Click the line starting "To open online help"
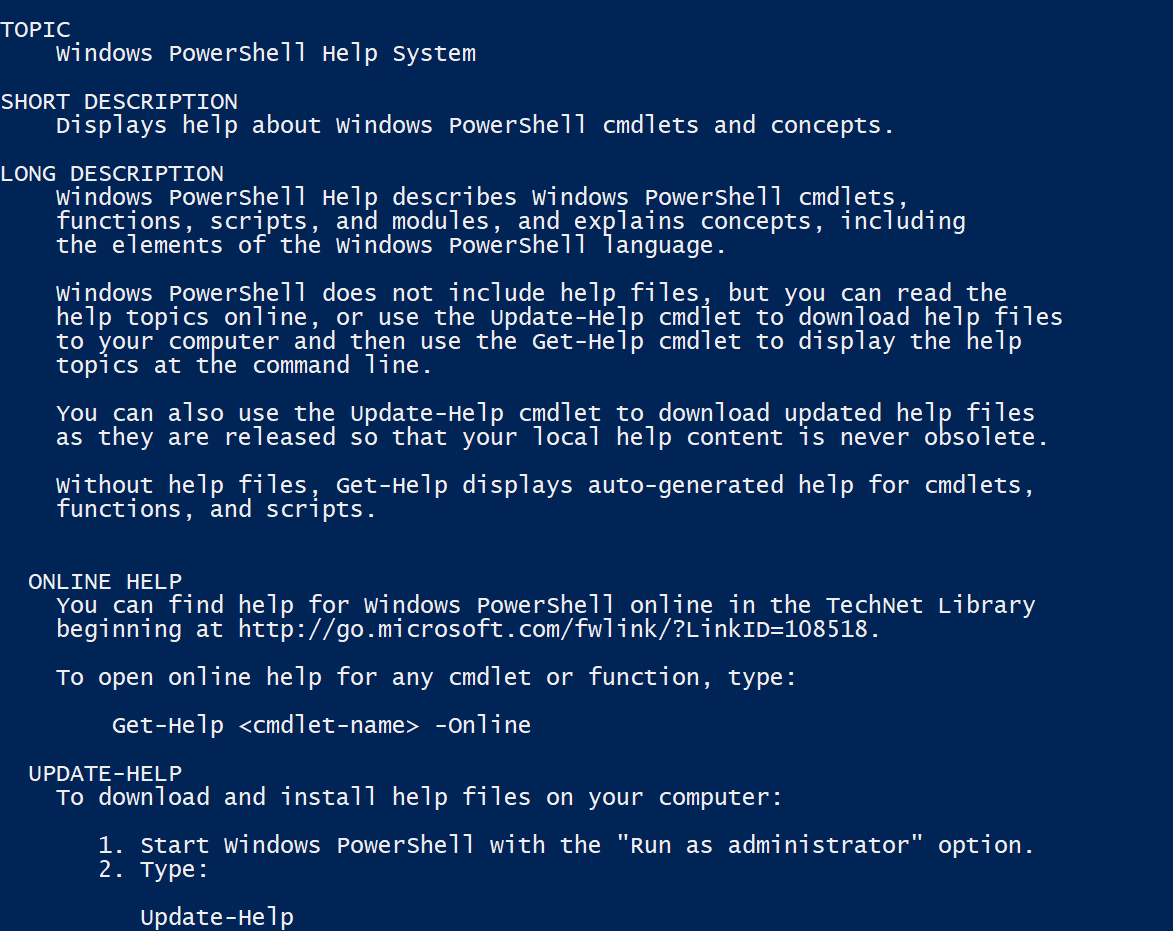The height and width of the screenshot is (931, 1173). click(x=426, y=678)
